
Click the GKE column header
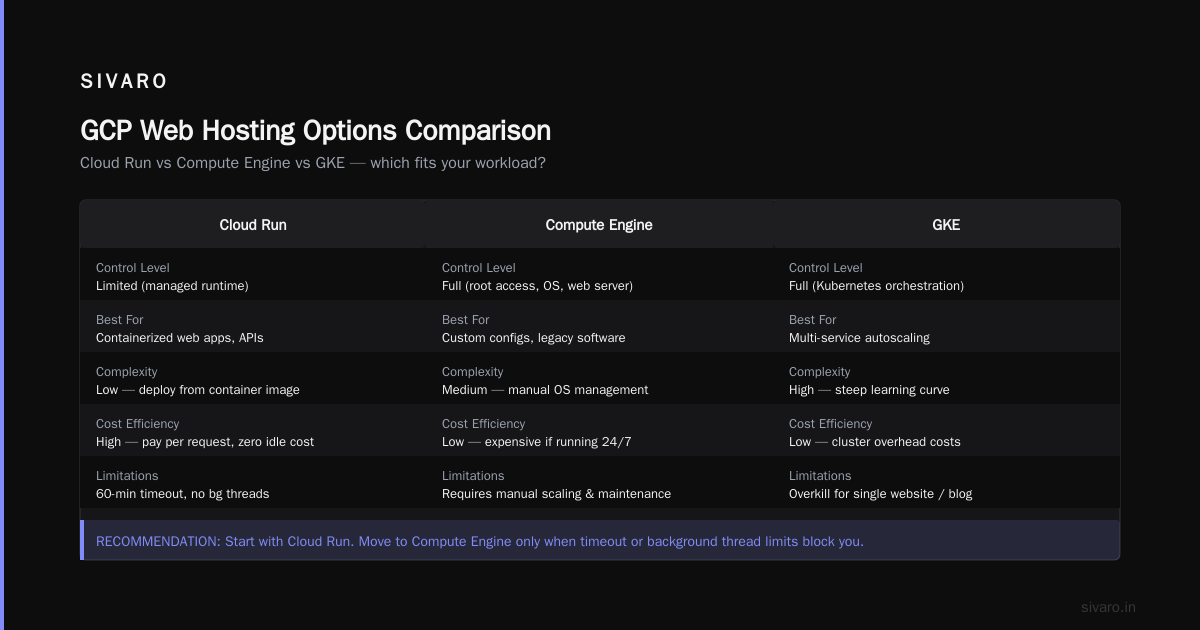pos(946,225)
